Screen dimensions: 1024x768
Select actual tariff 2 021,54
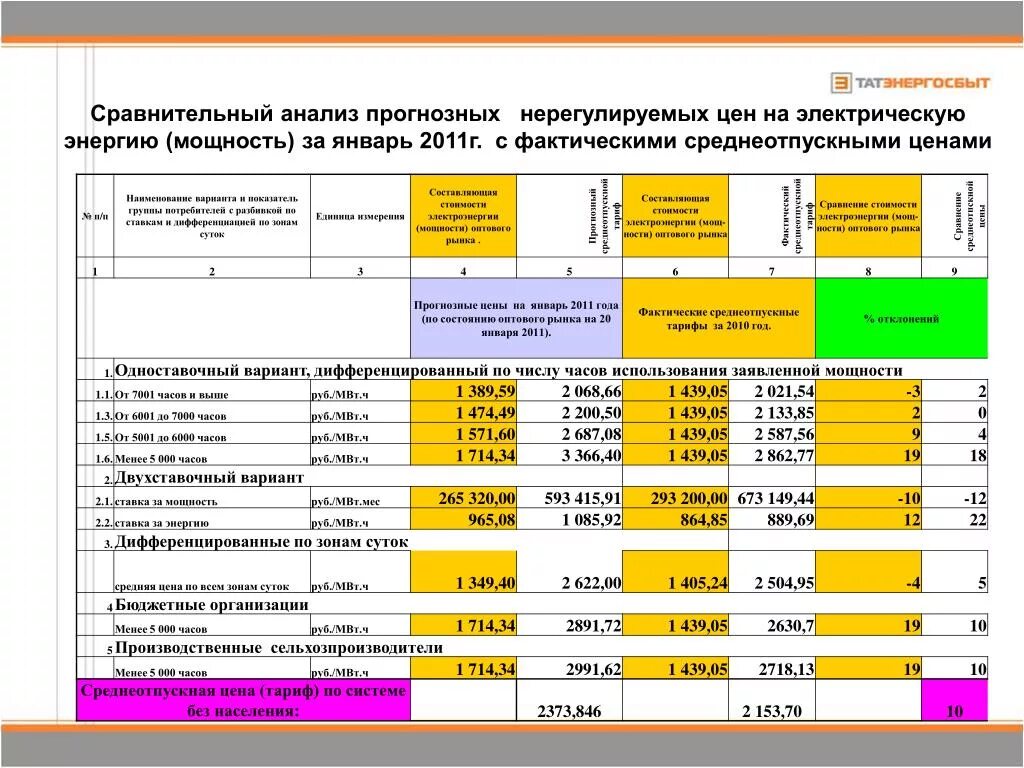[x=772, y=391]
